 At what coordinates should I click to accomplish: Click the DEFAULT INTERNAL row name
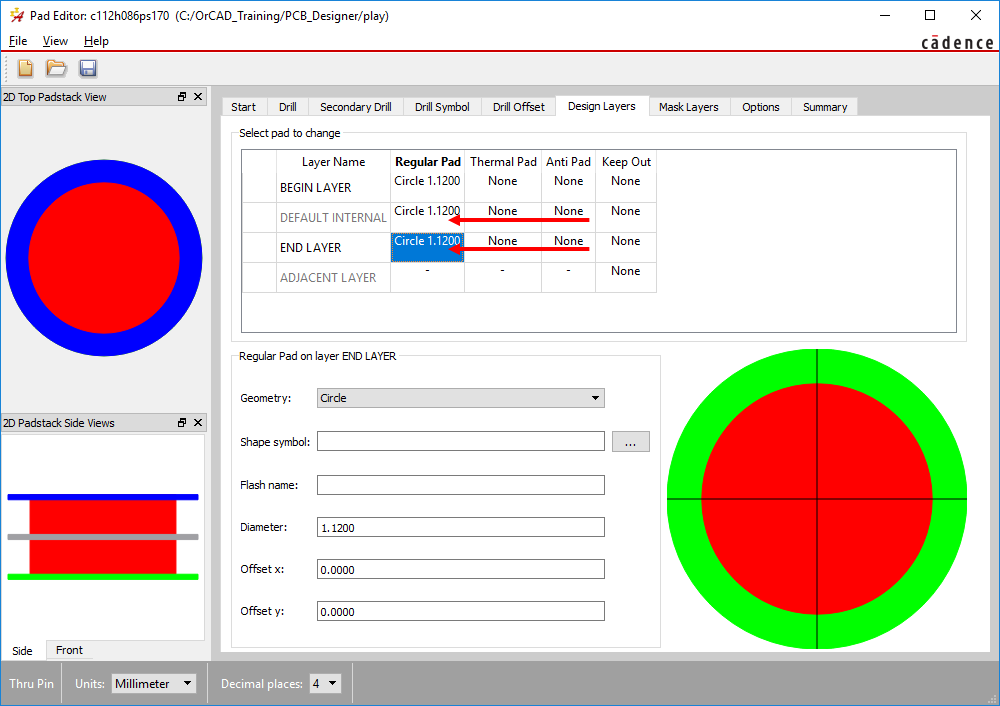click(333, 217)
